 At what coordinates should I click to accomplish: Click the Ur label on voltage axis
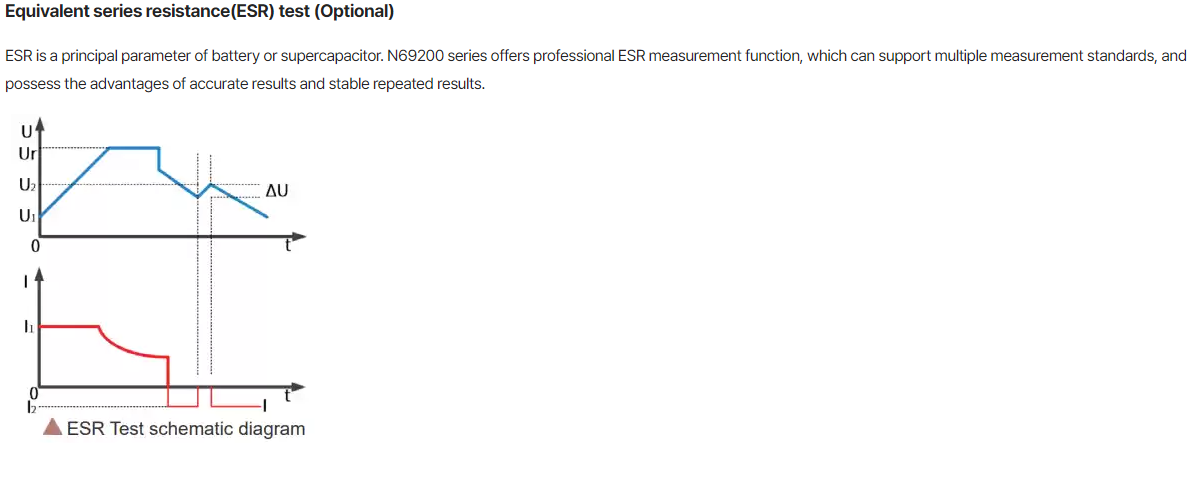pos(25,153)
